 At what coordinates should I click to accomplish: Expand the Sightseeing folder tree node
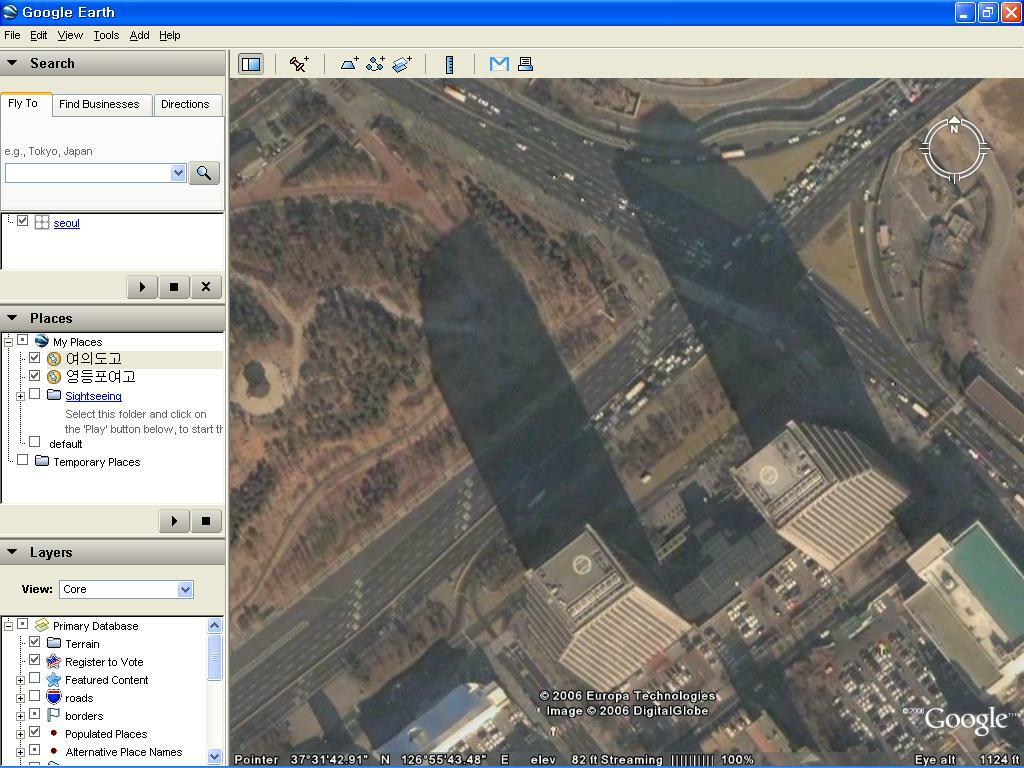pyautogui.click(x=20, y=396)
